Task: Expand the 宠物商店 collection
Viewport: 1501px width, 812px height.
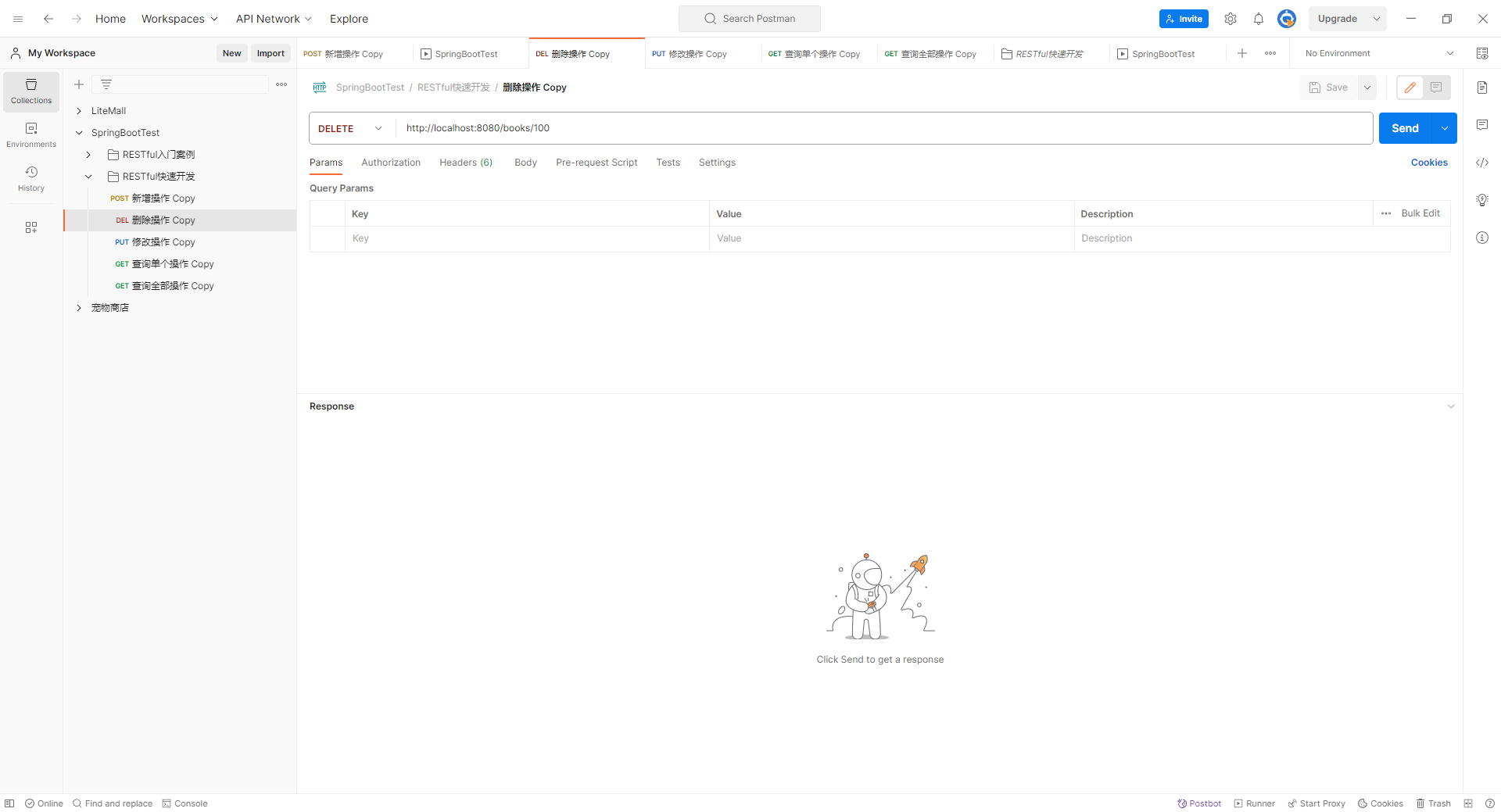Action: 79,308
